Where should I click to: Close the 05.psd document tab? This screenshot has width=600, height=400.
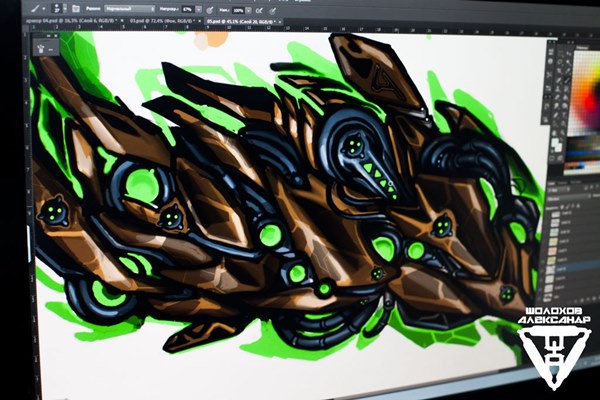tap(280, 22)
